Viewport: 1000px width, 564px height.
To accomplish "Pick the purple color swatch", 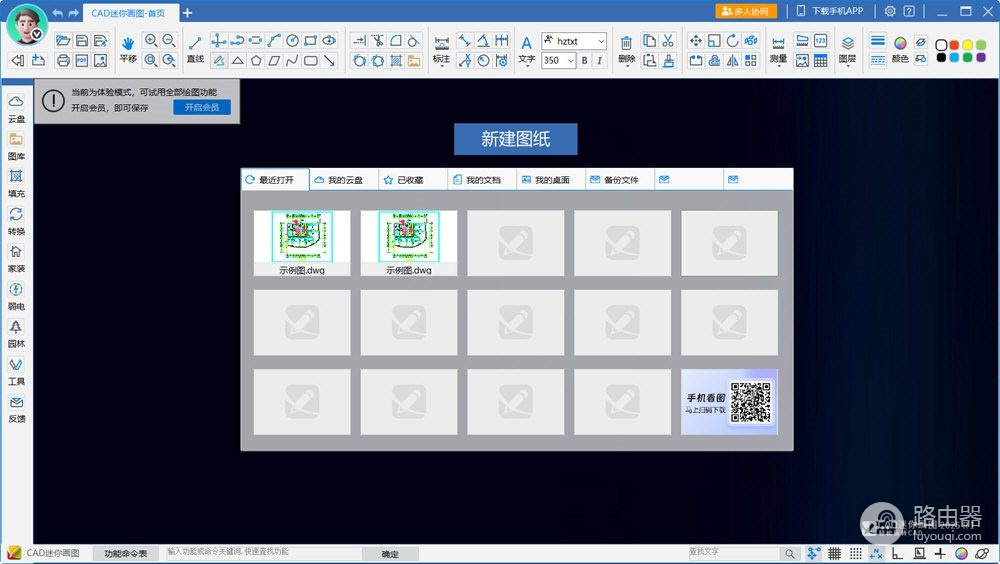I will 981,57.
